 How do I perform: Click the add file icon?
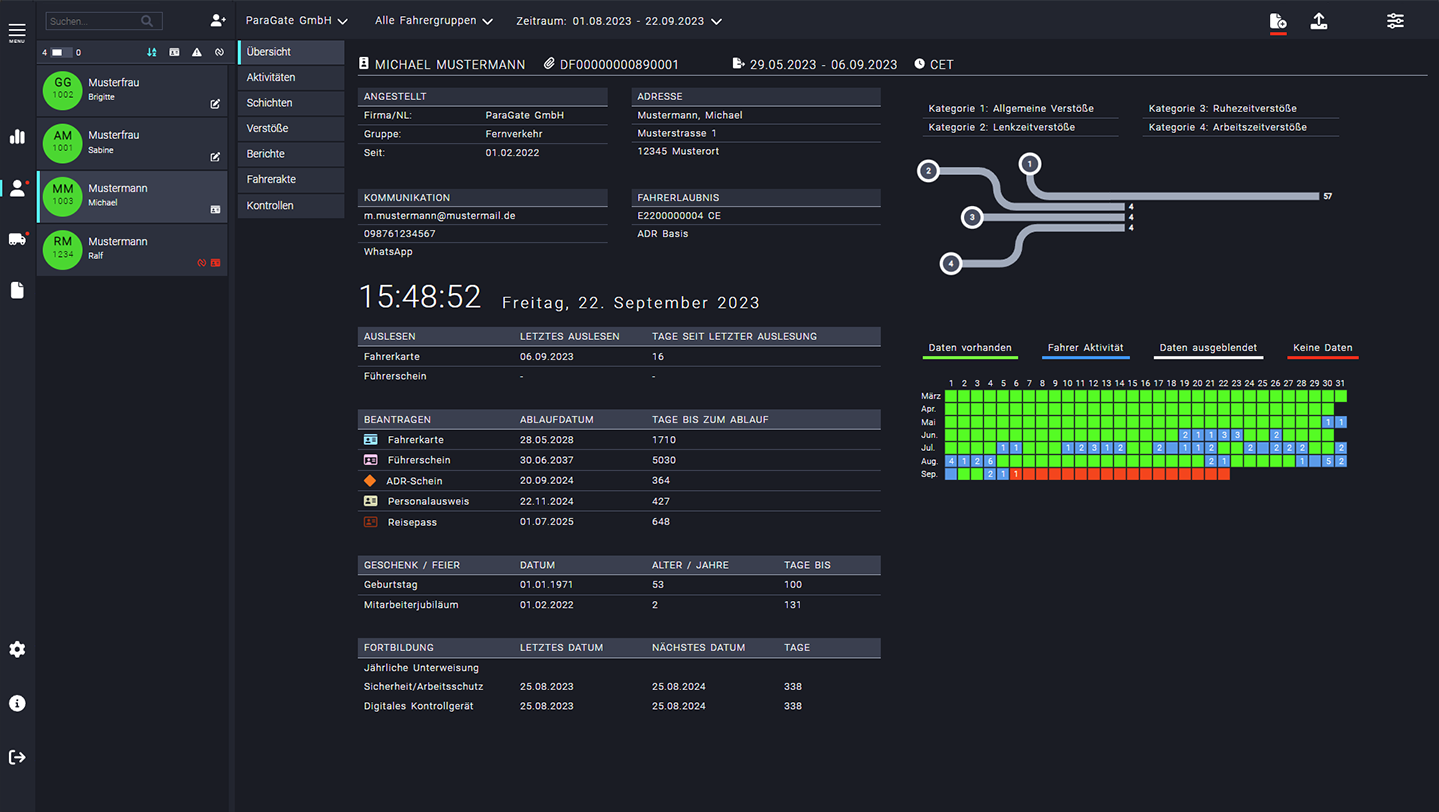pos(1277,22)
